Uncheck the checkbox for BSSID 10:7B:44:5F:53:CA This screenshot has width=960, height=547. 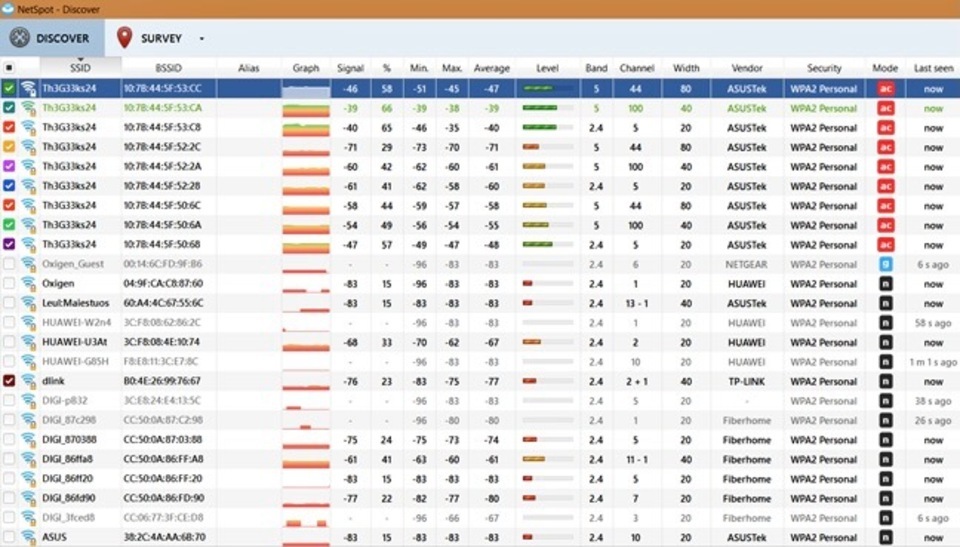pyautogui.click(x=9, y=108)
